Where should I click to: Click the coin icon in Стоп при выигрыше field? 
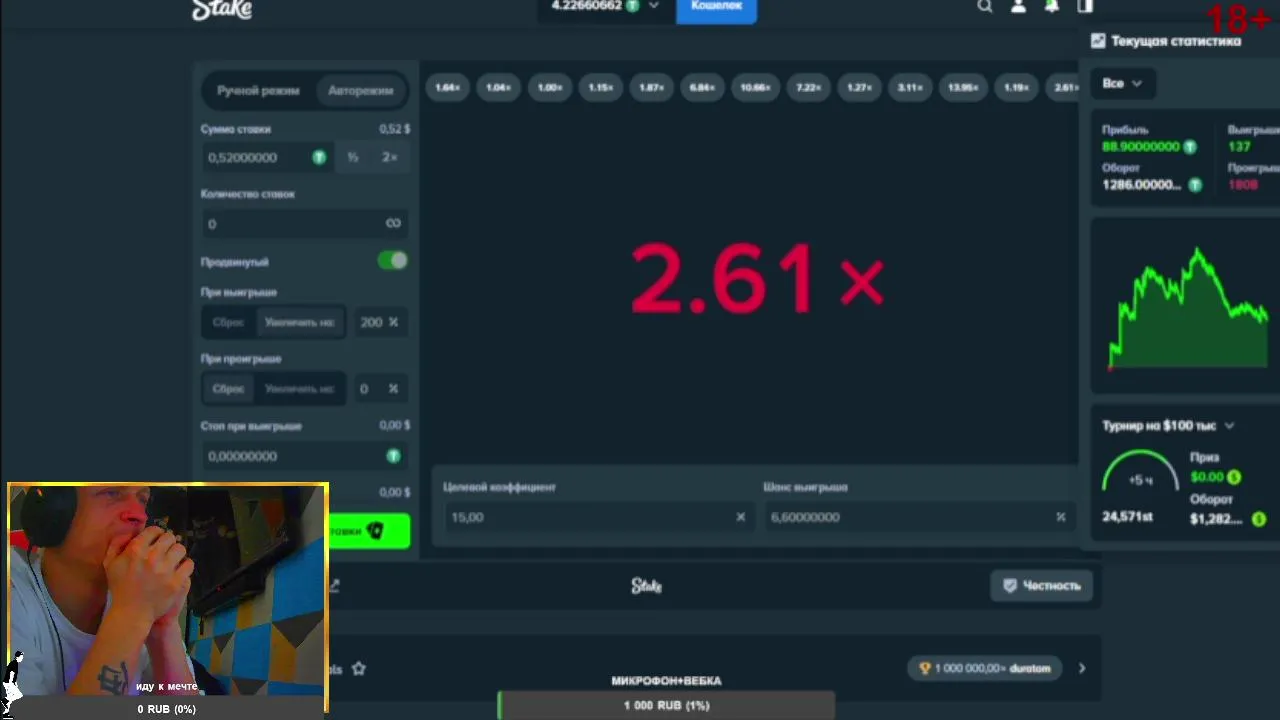click(x=393, y=456)
